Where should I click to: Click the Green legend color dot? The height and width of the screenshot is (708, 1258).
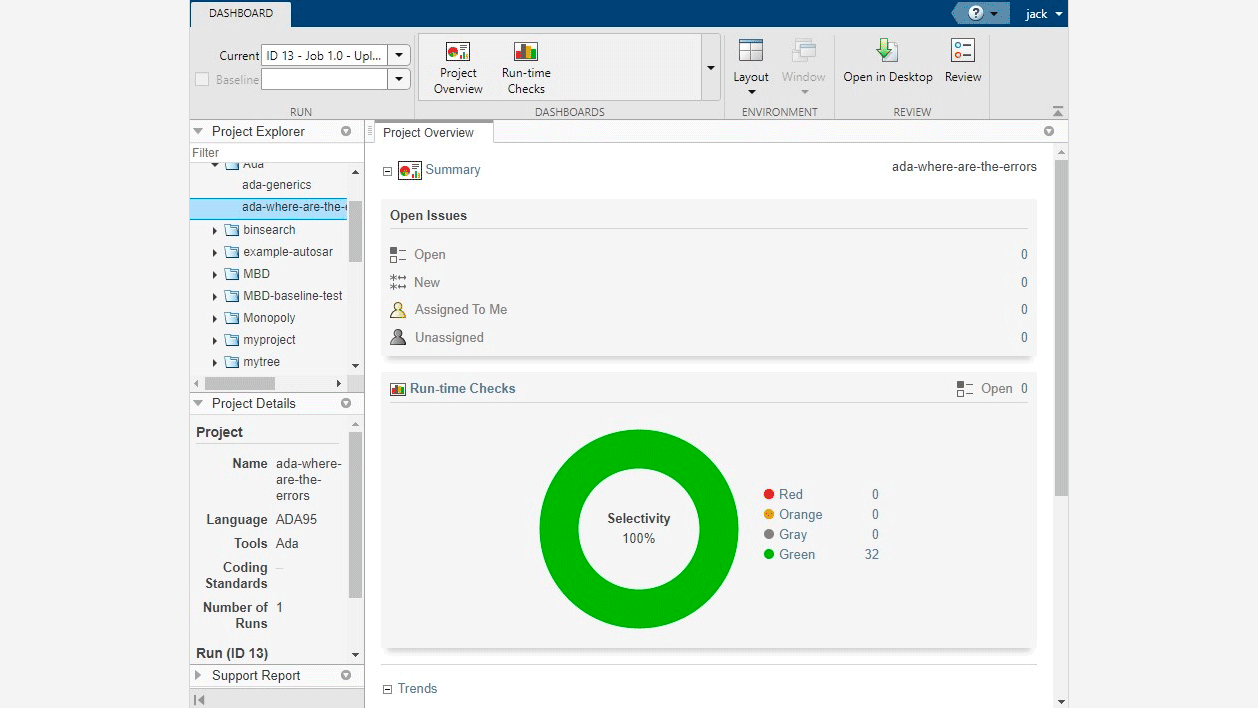(x=769, y=555)
